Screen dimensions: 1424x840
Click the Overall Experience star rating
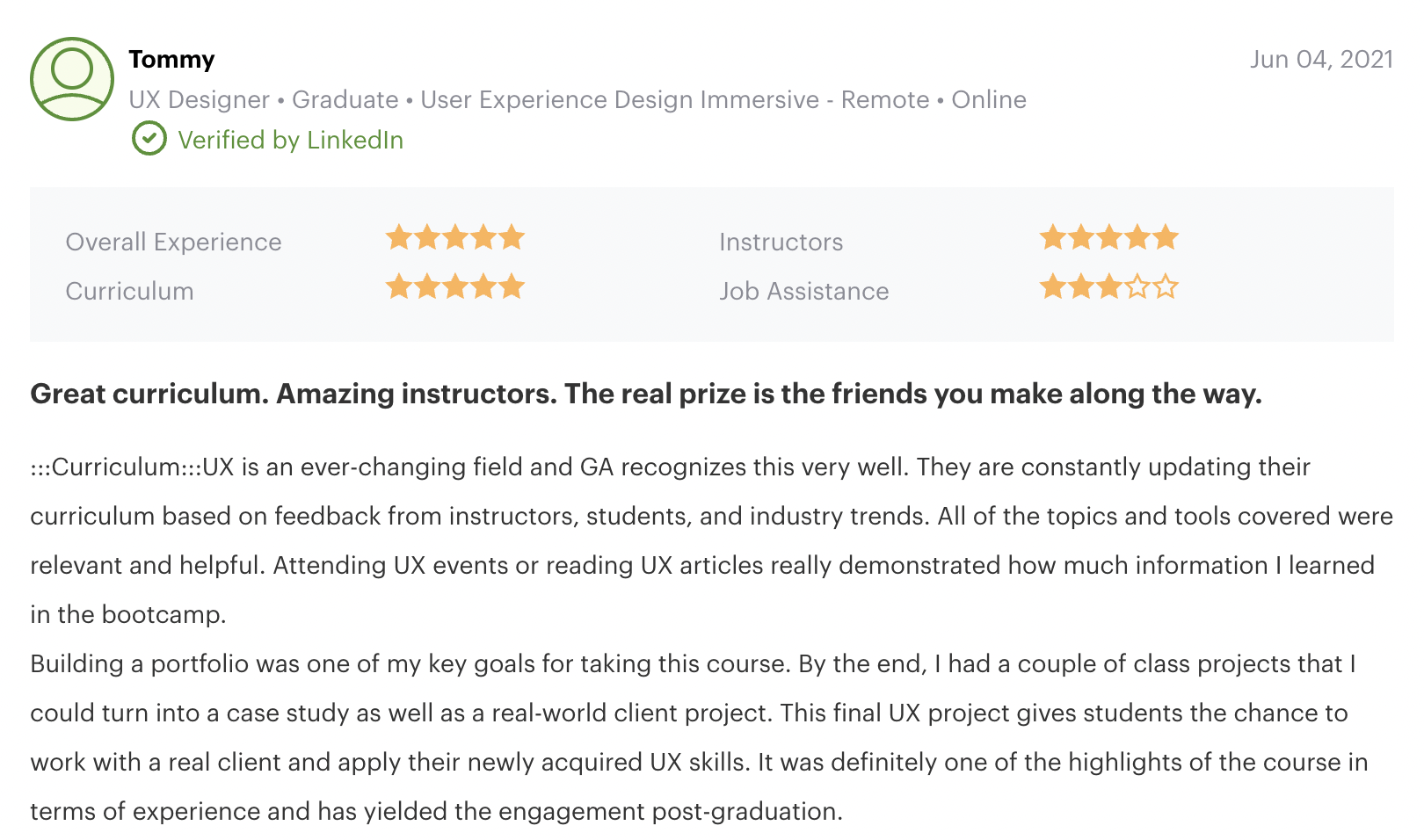(x=455, y=238)
